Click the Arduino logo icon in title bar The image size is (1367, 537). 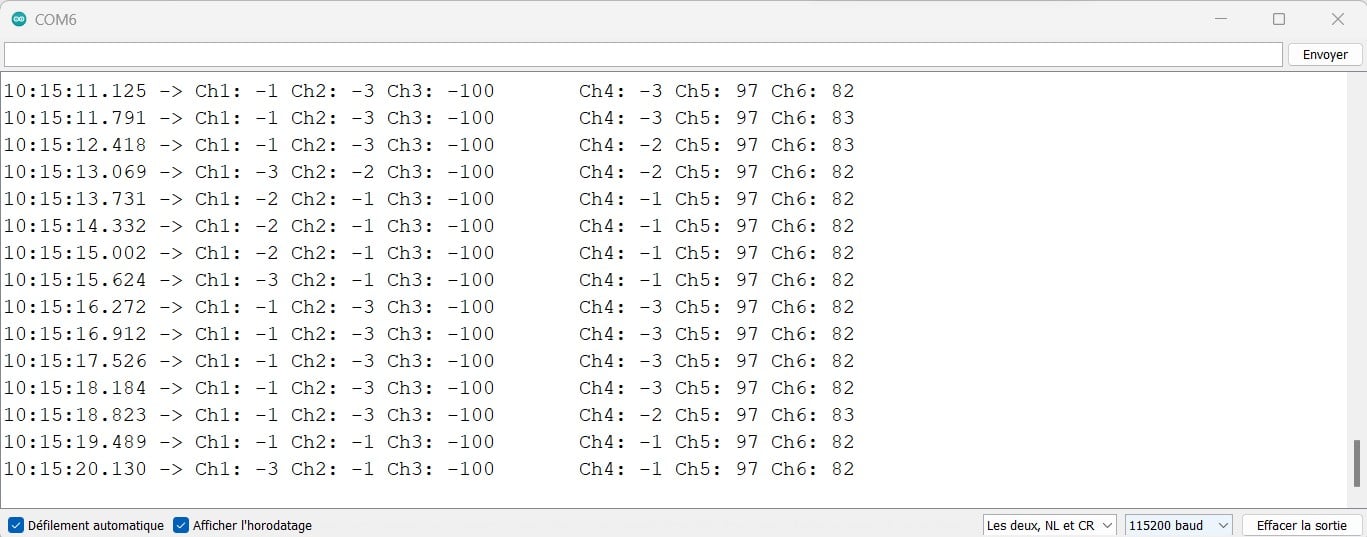[19, 19]
